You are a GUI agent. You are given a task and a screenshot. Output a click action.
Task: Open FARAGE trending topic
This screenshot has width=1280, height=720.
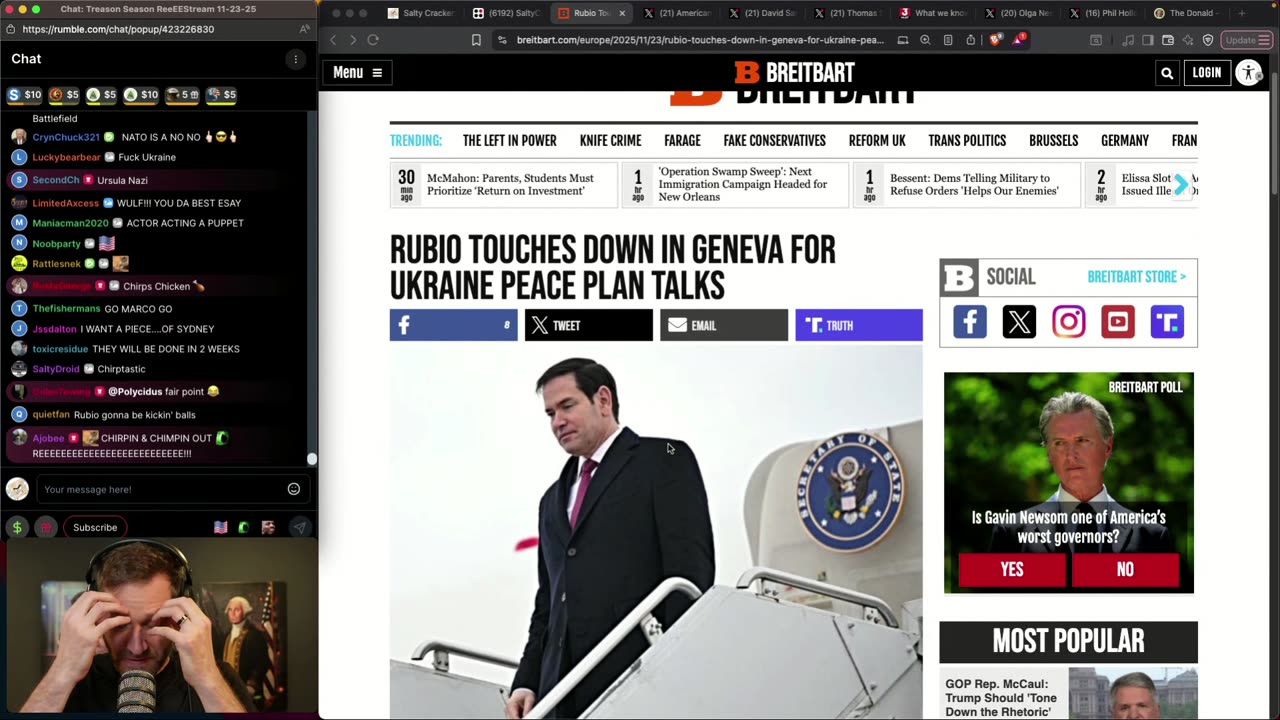tap(682, 141)
